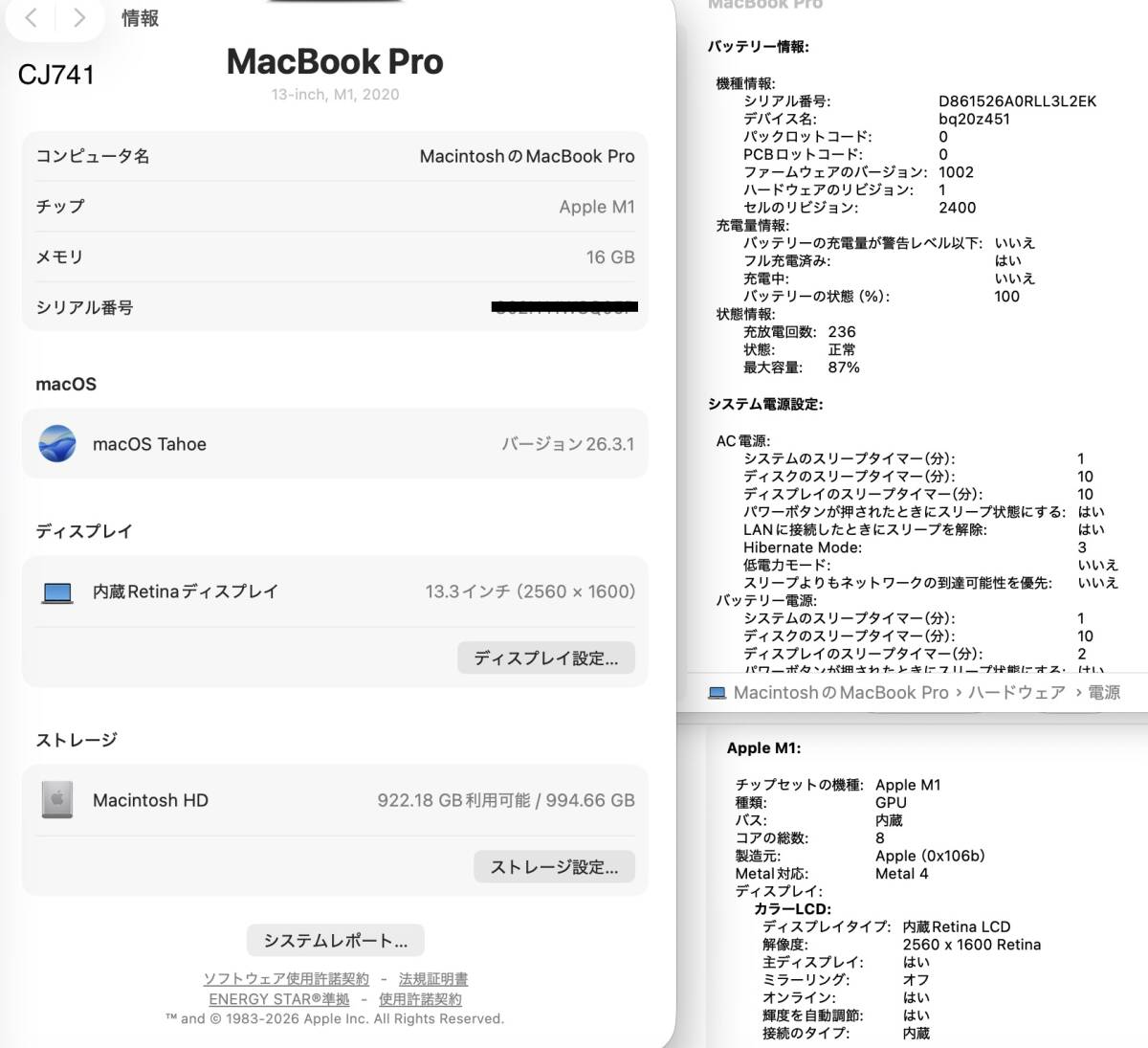Click the '内蔵Retinaディスプレイ' label
Screen dimensions: 1148x1048
[186, 591]
